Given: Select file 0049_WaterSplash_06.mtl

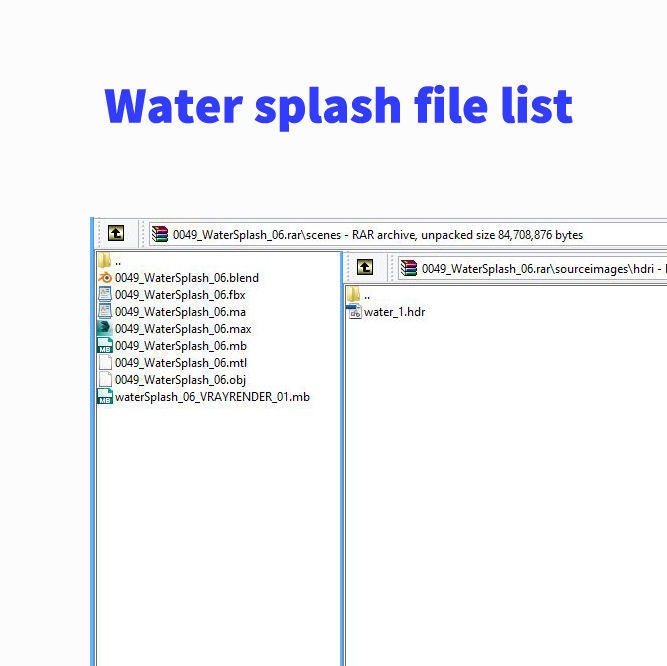Looking at the screenshot, I should [x=181, y=363].
